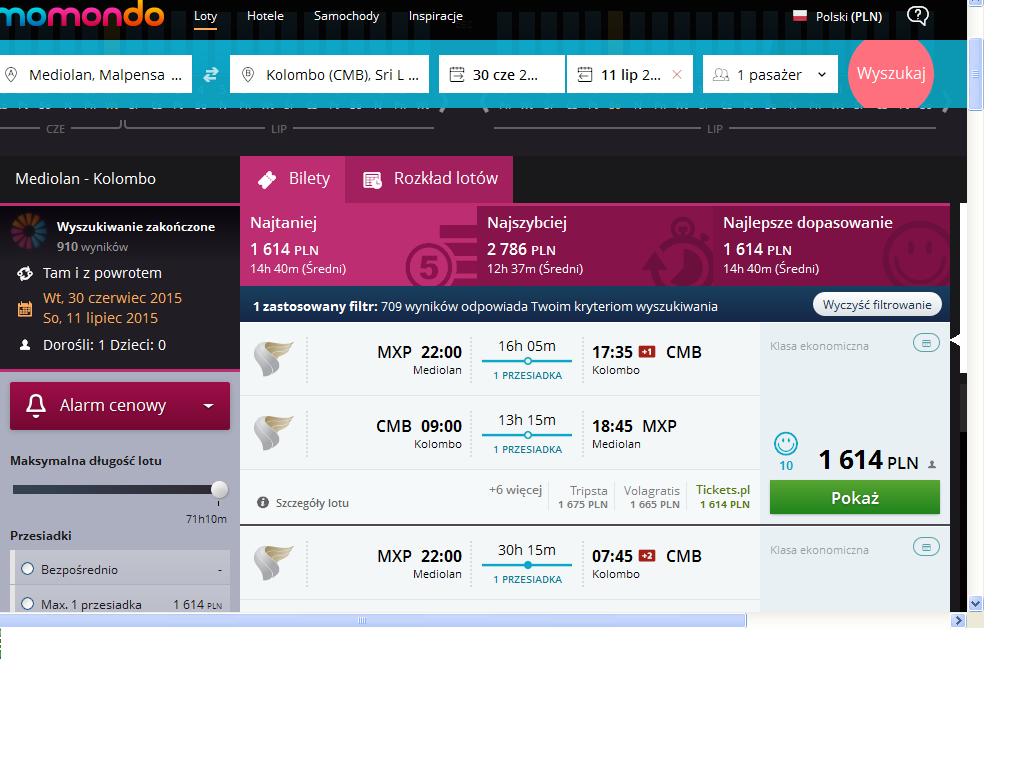This screenshot has width=1024, height=768.
Task: Open the Volagratis 1 665 PLN offer
Action: [652, 497]
